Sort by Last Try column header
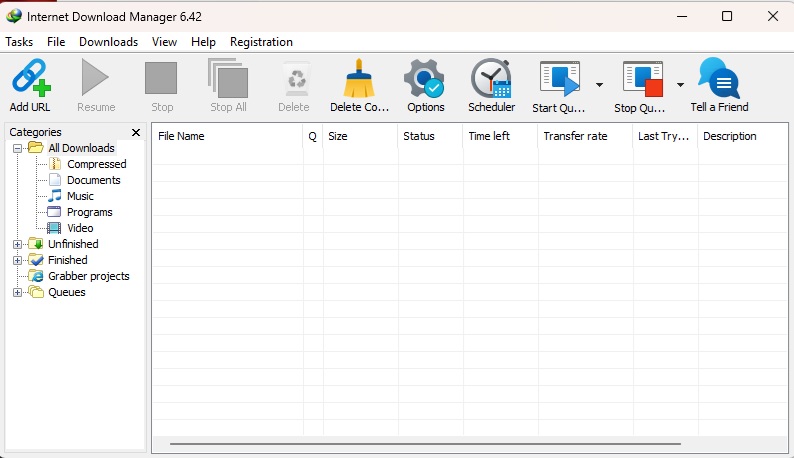The image size is (794, 458). coord(665,136)
